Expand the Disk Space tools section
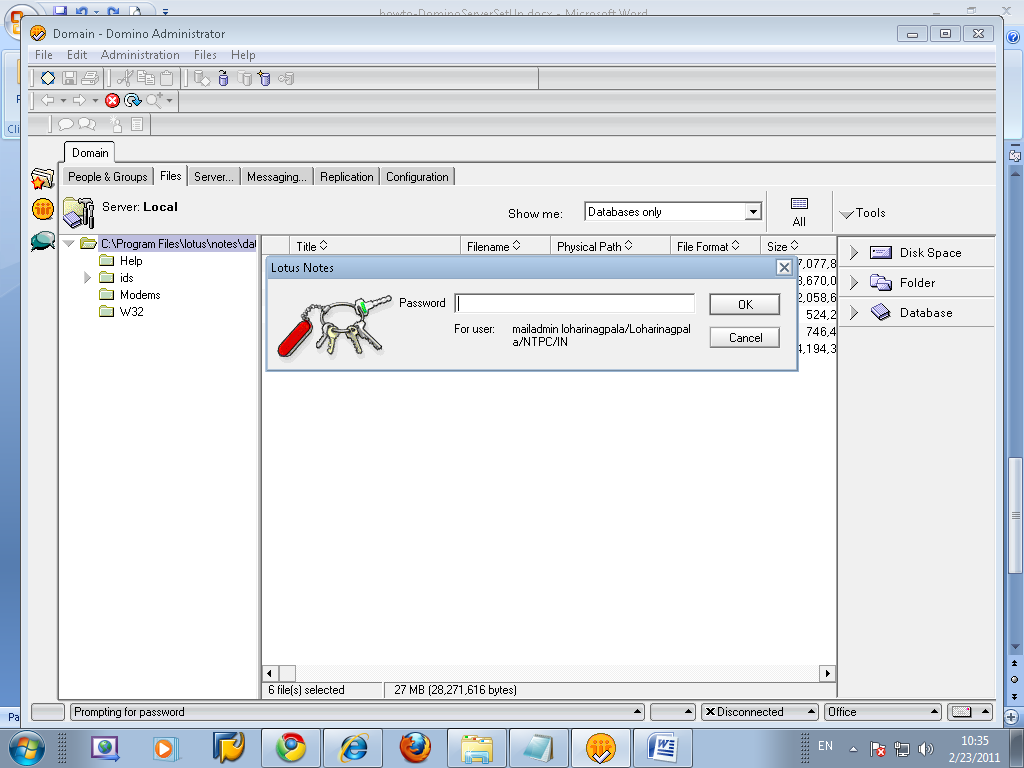The height and width of the screenshot is (768, 1024). click(x=854, y=253)
